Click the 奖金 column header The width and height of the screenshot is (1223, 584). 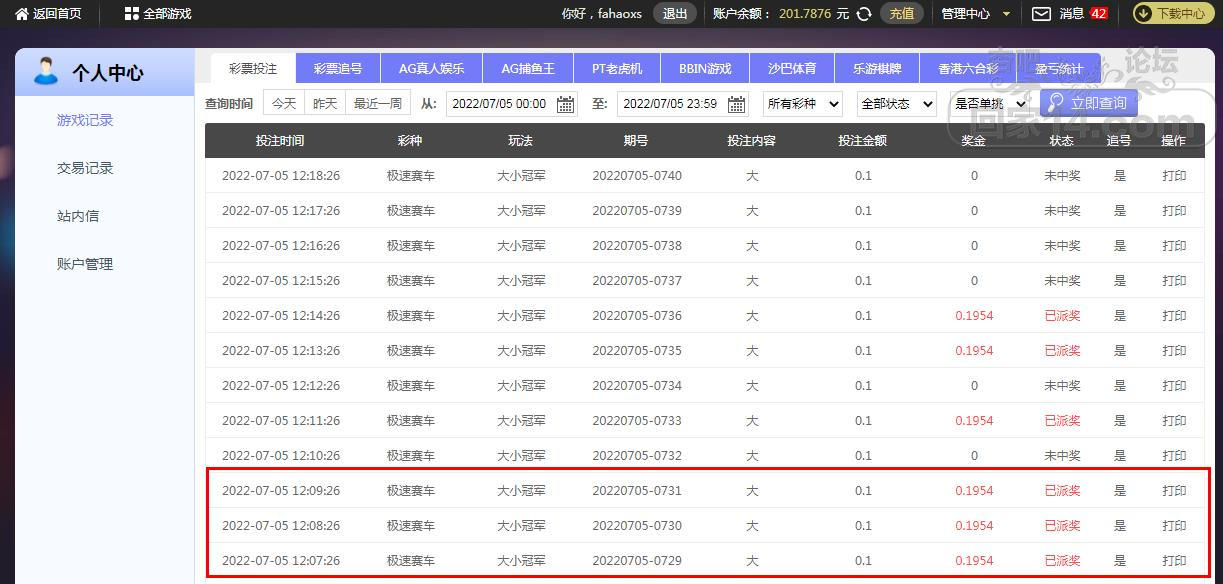[974, 141]
